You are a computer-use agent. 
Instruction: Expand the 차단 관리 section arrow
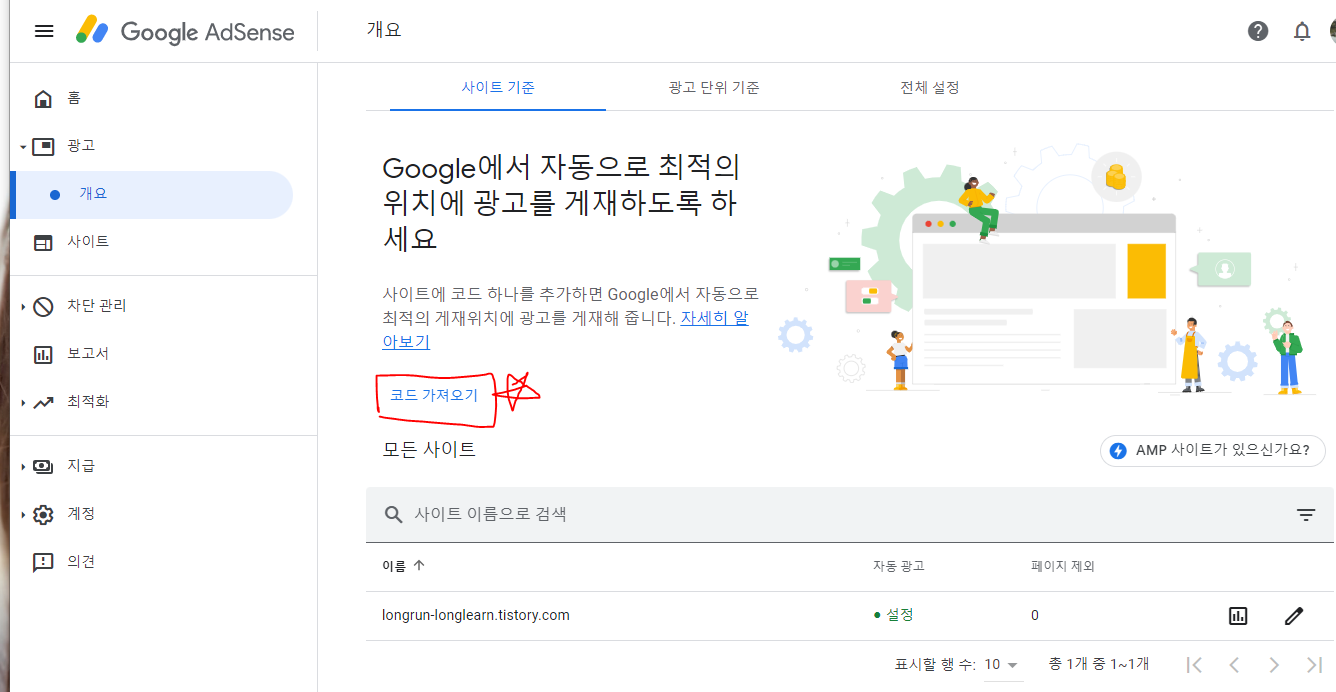[22, 307]
